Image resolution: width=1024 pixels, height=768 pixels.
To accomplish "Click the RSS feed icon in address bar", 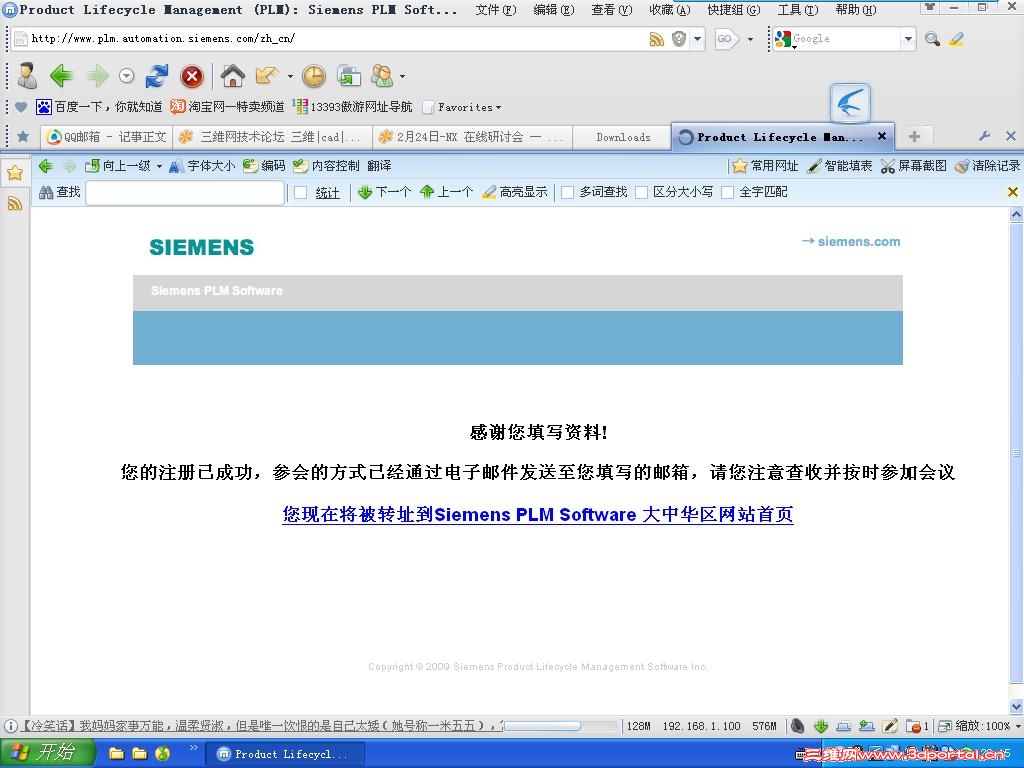I will (x=657, y=39).
